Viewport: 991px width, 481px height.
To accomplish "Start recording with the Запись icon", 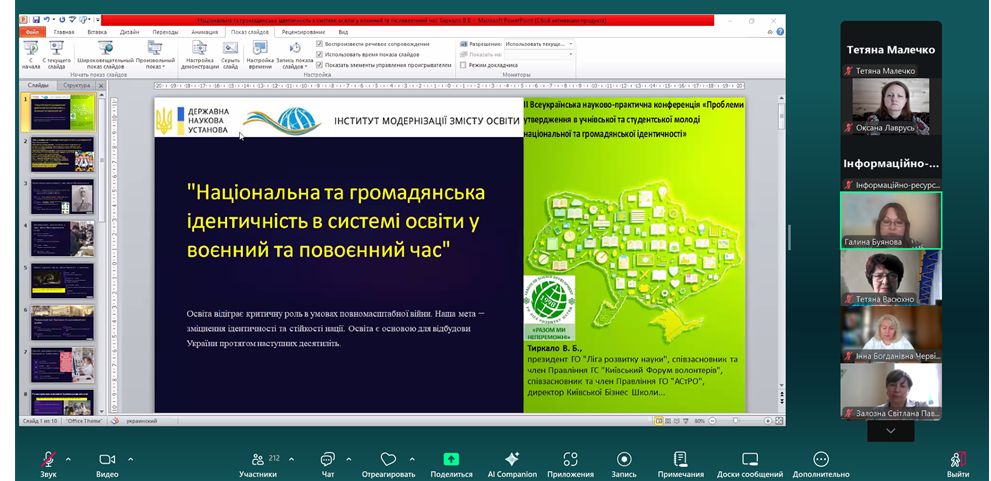I will coord(624,459).
